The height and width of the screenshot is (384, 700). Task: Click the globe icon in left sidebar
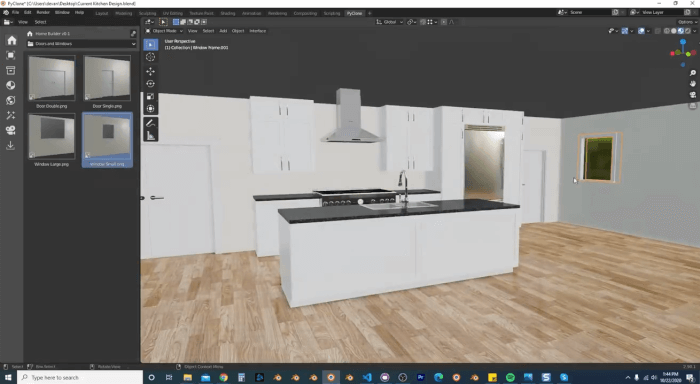pyautogui.click(x=11, y=100)
